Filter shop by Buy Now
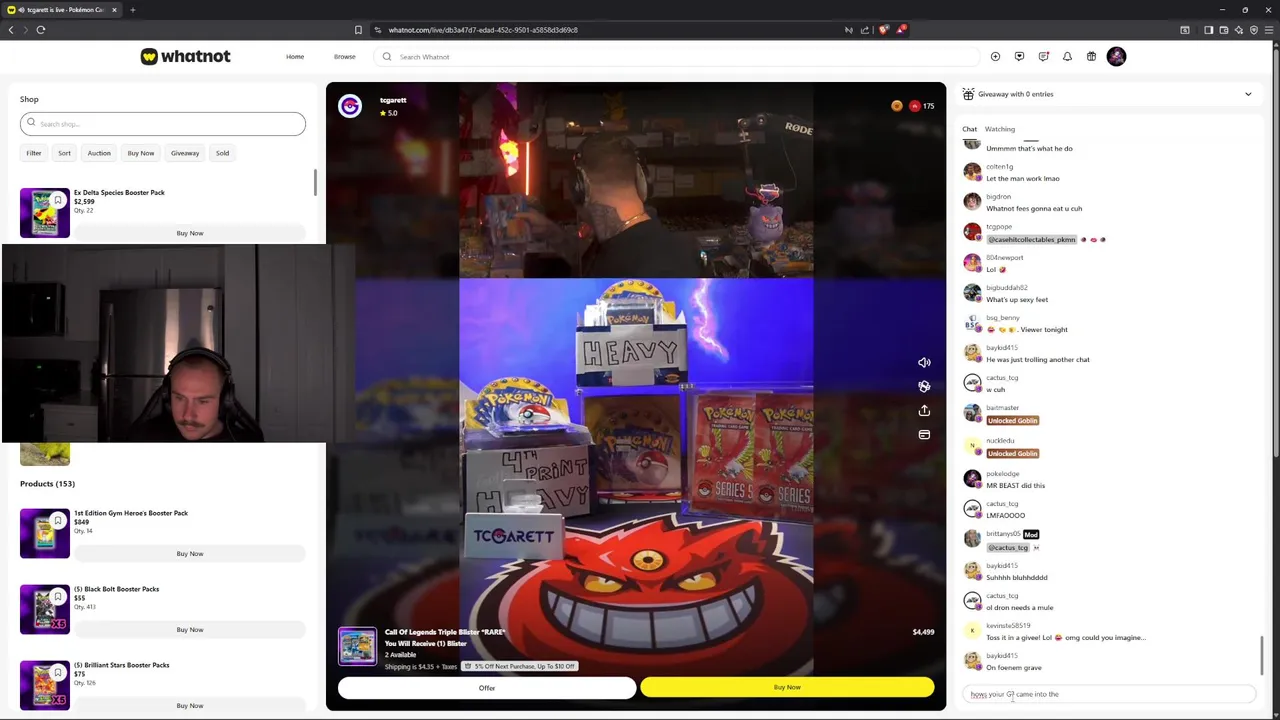Screen dimensions: 1280x720 point(141,153)
